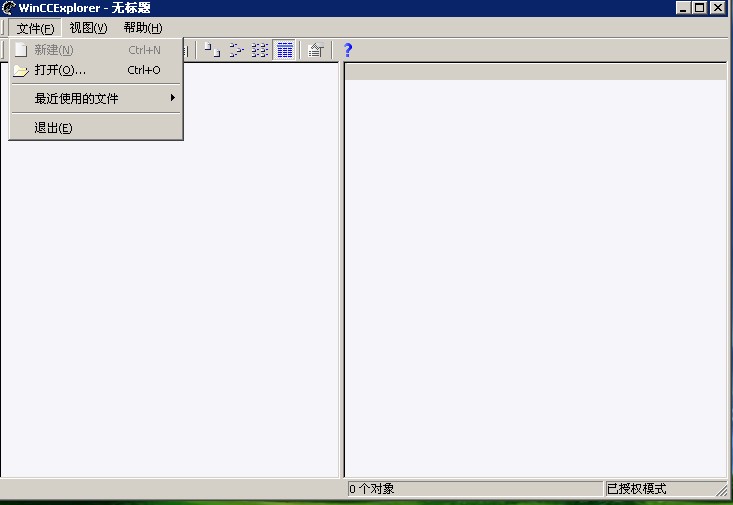Click the vertical splitter between panes
Viewport: 733px width, 505px height.
342,270
